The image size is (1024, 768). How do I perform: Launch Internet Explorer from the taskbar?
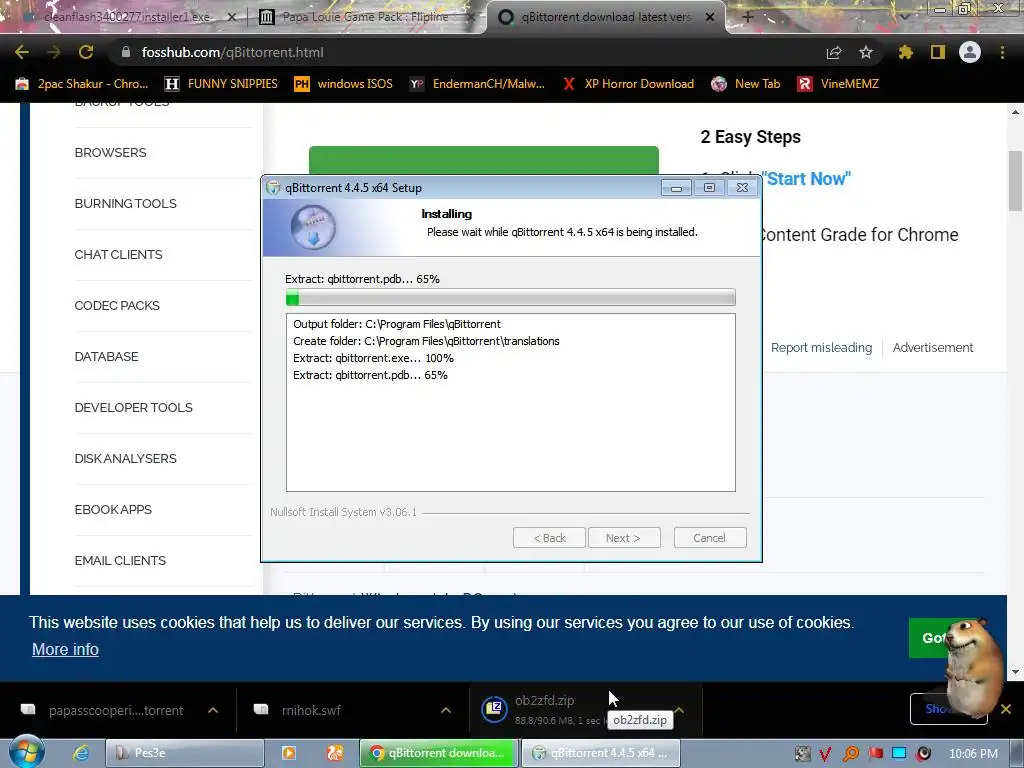[81, 753]
